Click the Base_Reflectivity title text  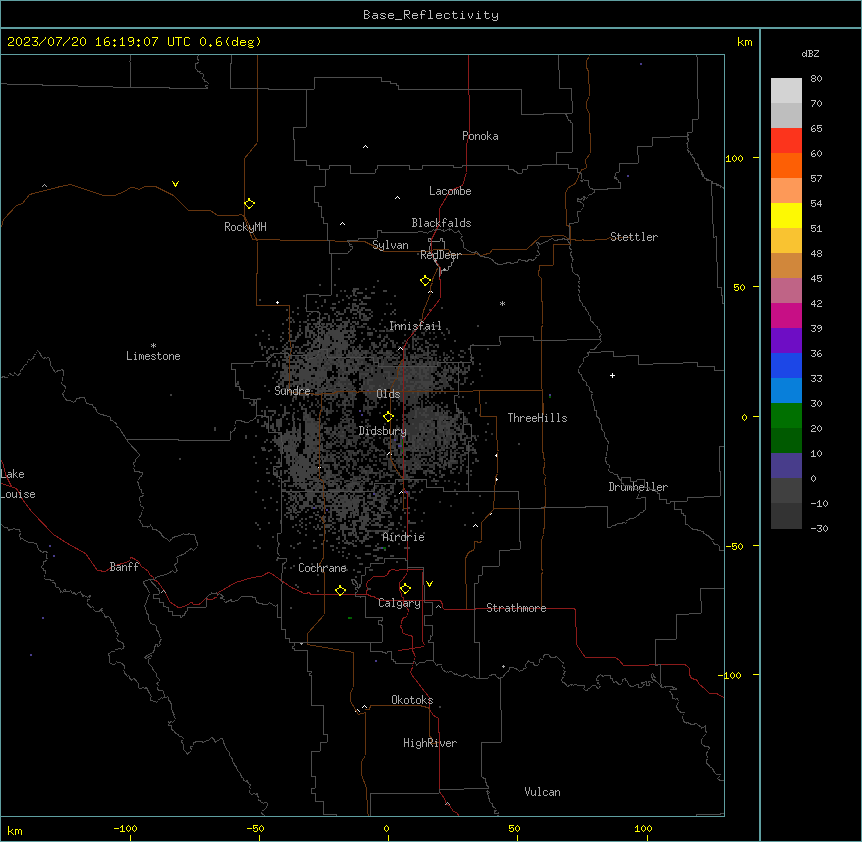(x=431, y=15)
